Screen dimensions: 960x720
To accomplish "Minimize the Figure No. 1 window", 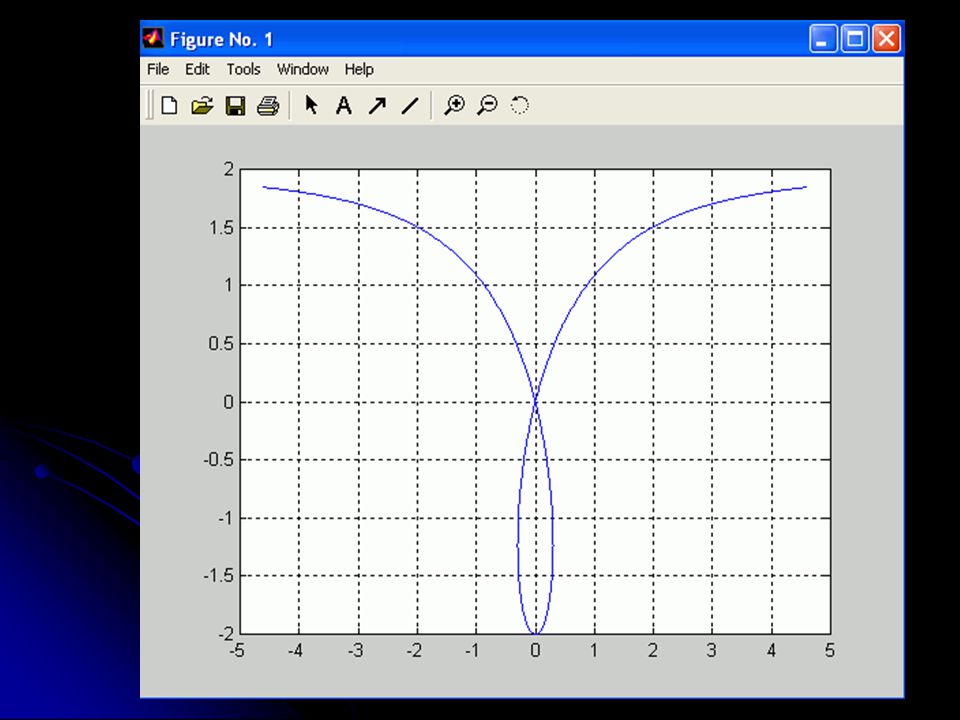I will pyautogui.click(x=823, y=39).
